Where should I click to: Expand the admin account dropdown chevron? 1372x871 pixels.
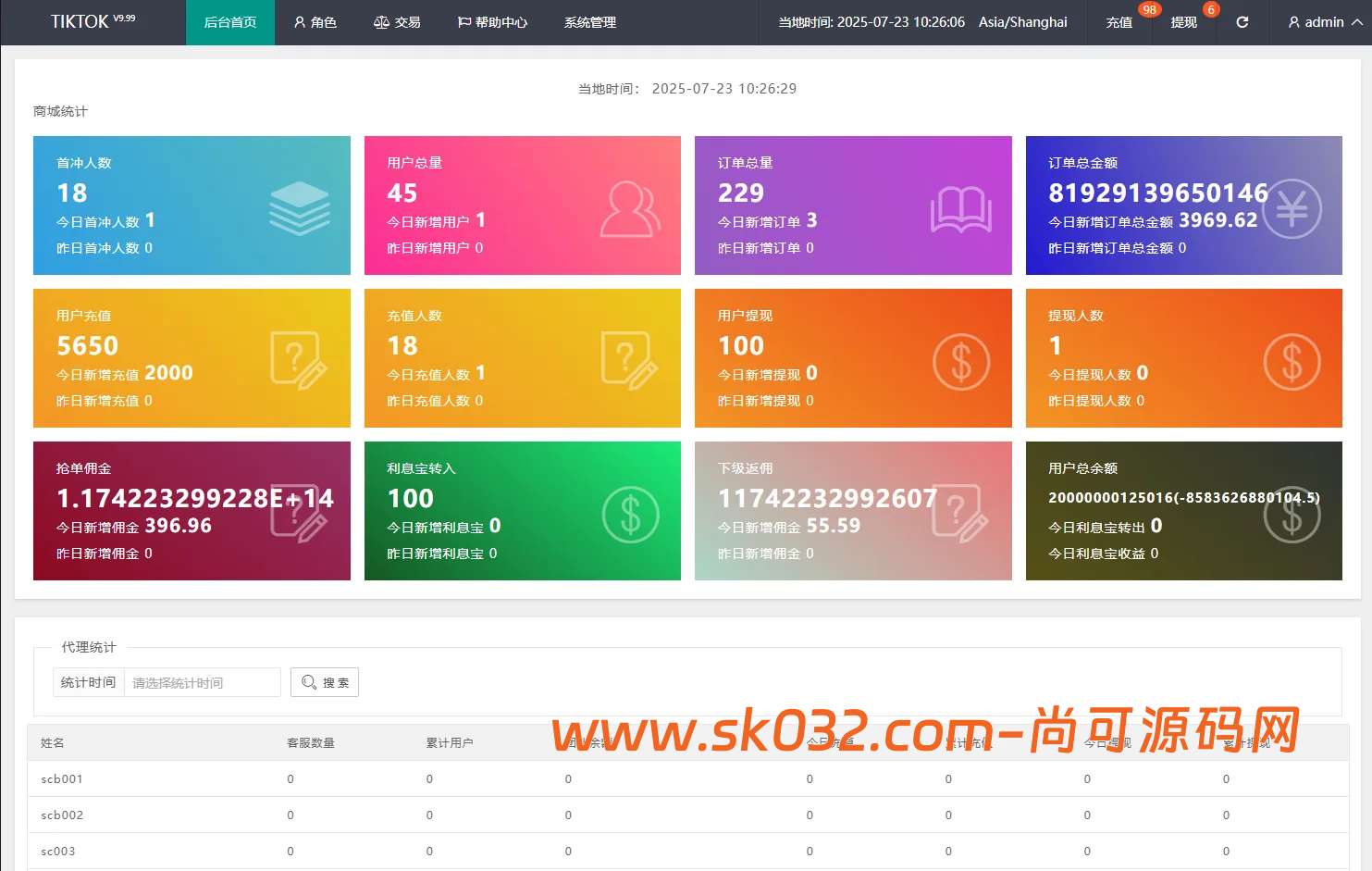coord(1355,22)
